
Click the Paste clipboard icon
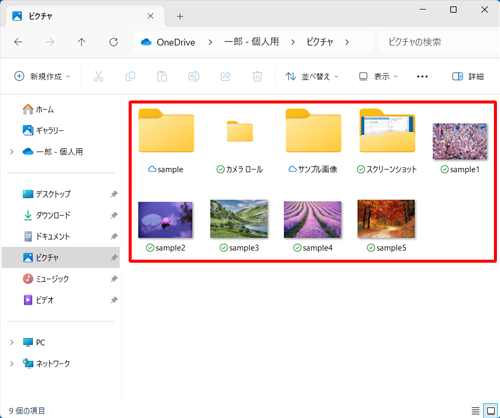point(162,77)
